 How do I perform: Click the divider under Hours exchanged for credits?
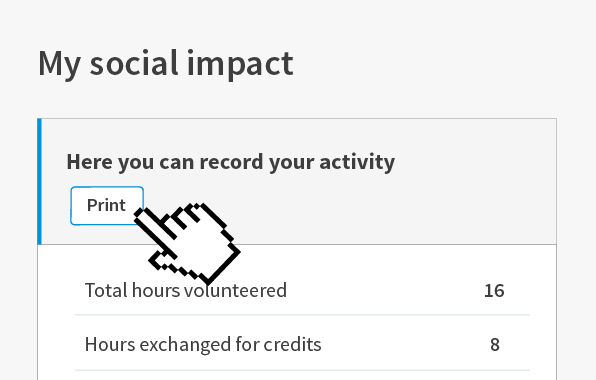(x=302, y=370)
